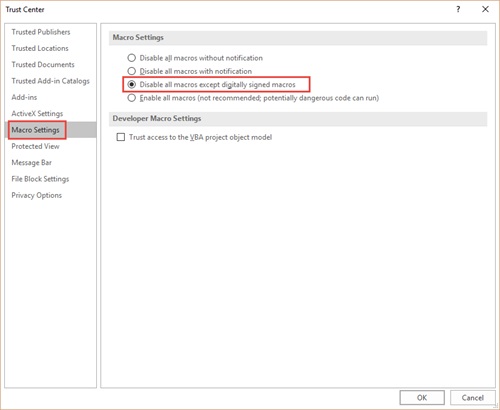Close the Trust Center dialog

[485, 9]
